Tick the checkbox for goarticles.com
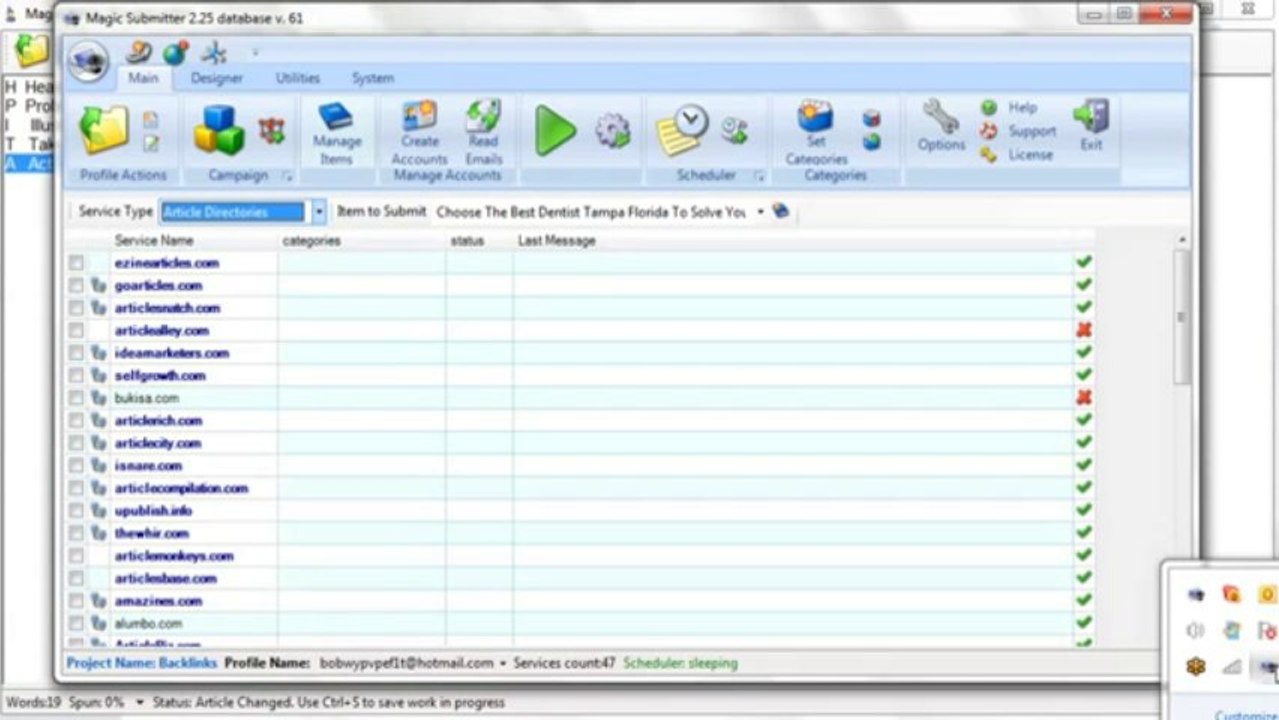This screenshot has height=720, width=1279. [x=76, y=286]
